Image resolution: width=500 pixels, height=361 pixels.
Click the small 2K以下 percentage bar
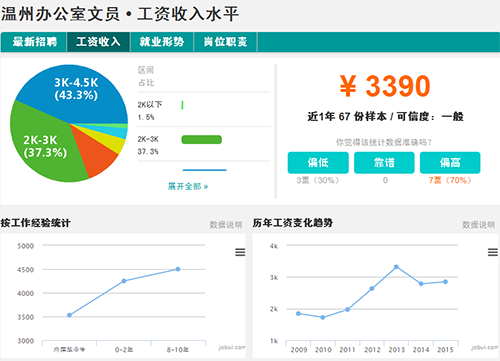click(x=182, y=105)
